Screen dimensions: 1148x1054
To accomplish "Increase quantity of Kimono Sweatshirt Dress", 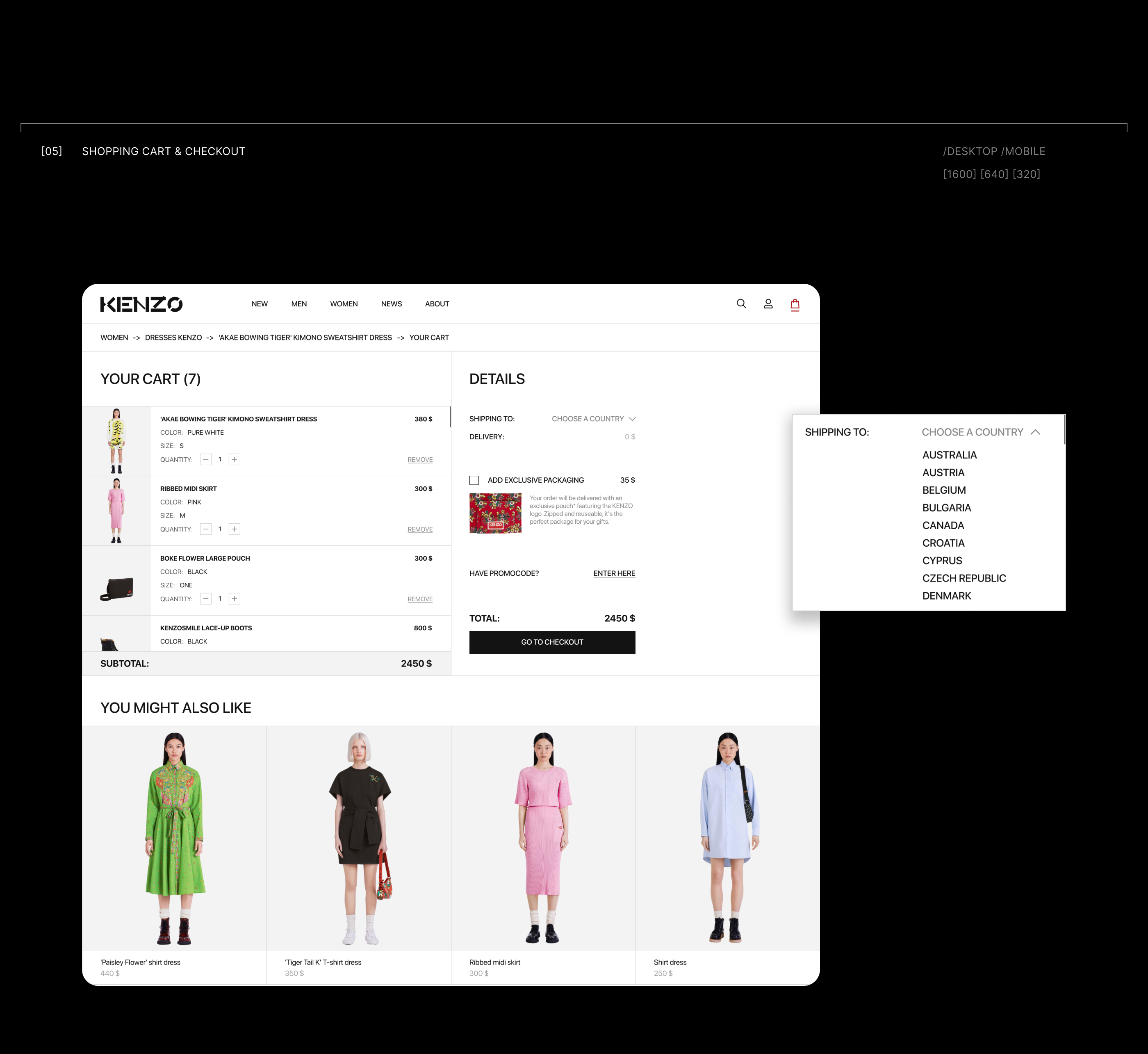I will (x=235, y=459).
